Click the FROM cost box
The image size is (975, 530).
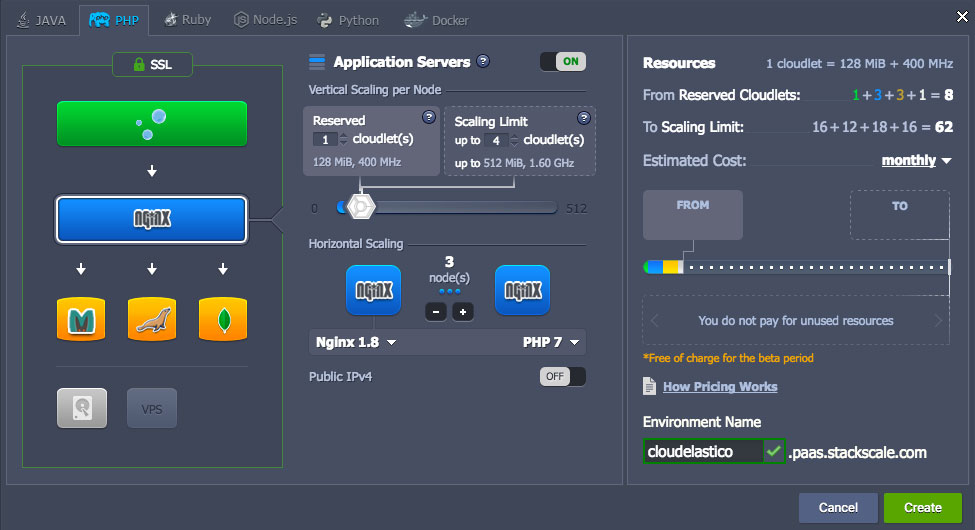tap(693, 215)
